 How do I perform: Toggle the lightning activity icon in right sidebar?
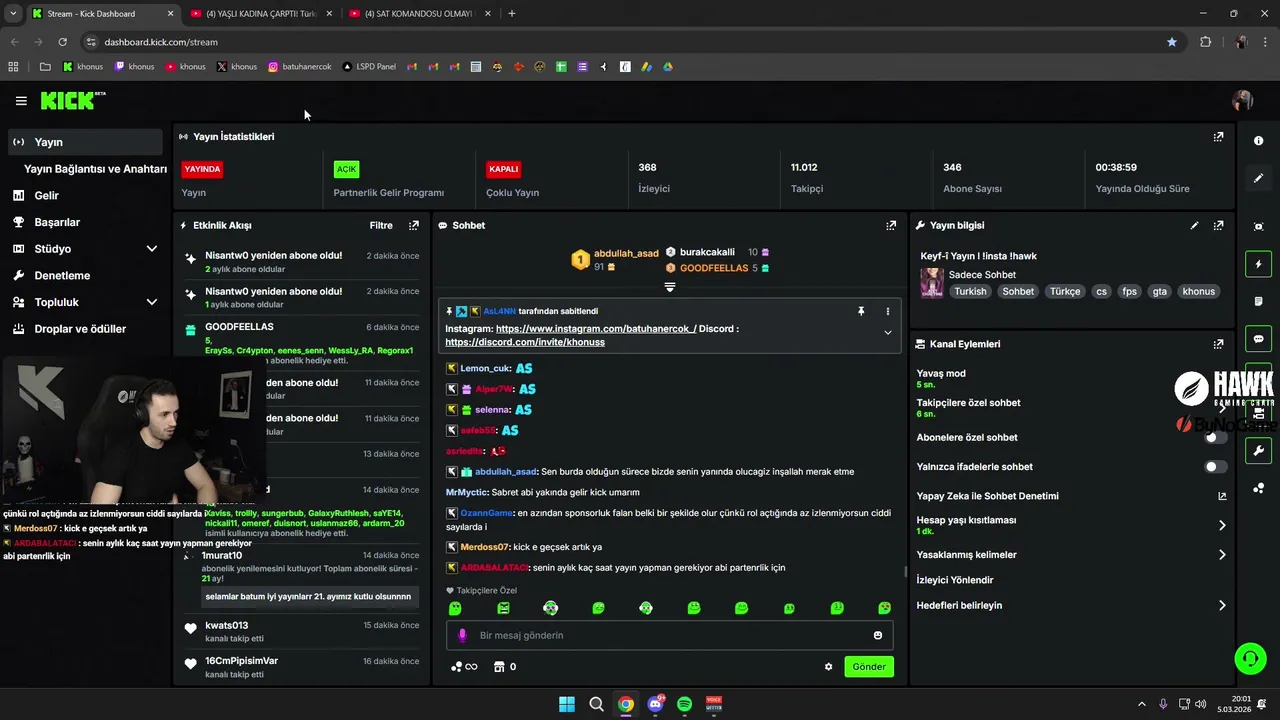1258,264
